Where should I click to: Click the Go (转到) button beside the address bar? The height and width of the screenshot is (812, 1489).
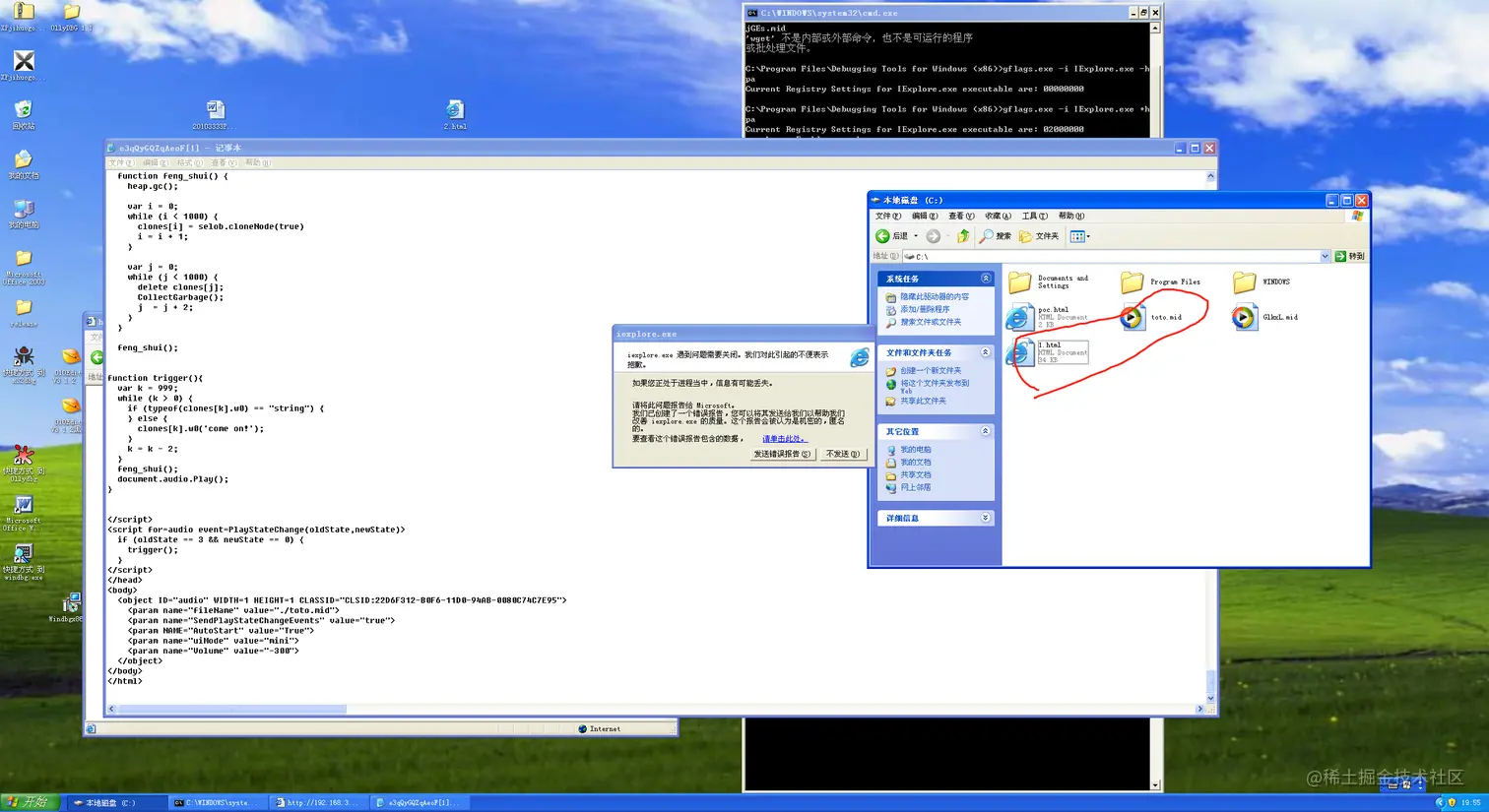point(1350,256)
